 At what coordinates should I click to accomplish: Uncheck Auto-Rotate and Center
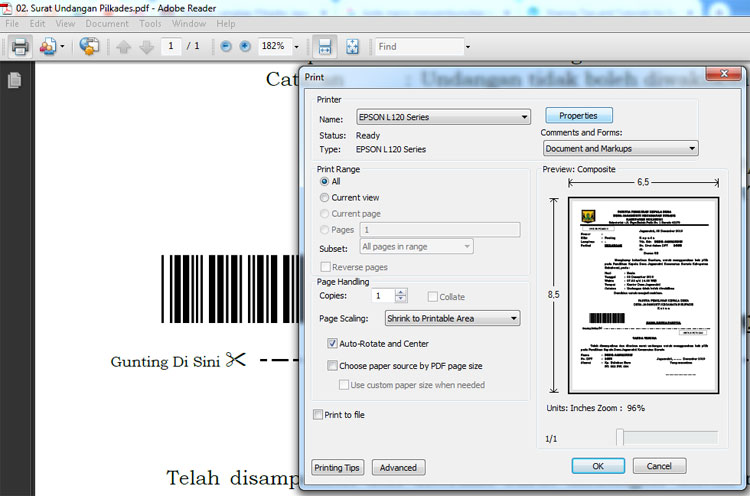pos(332,343)
